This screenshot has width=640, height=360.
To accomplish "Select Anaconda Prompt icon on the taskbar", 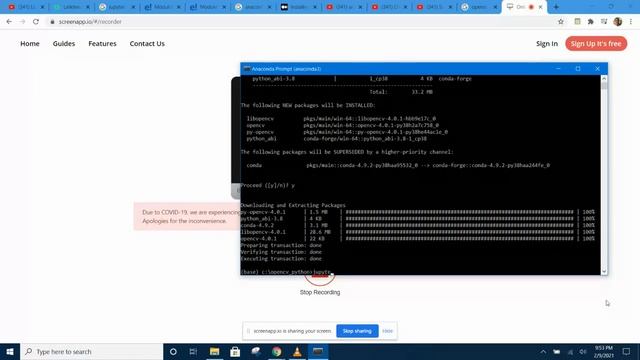I will click(318, 351).
